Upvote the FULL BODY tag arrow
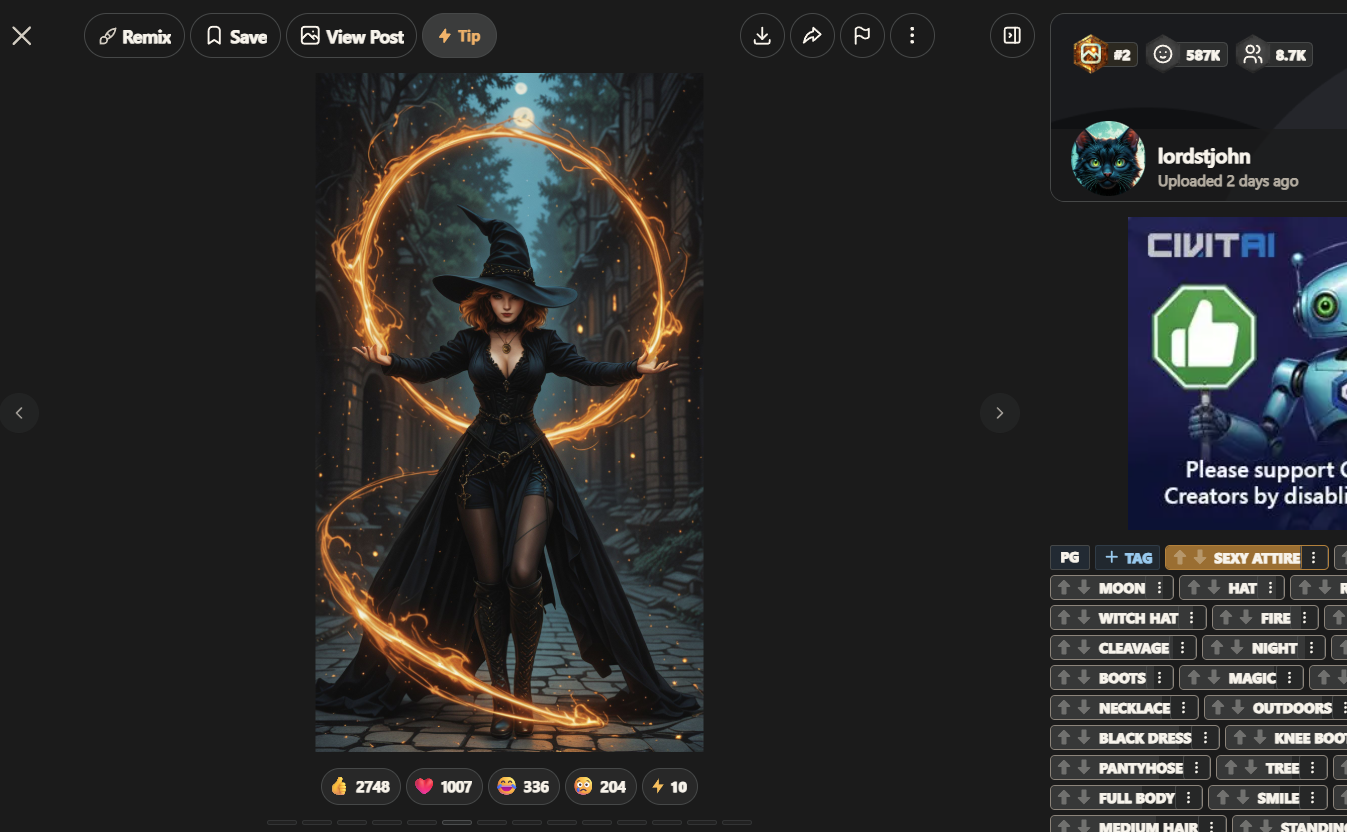 click(1065, 798)
